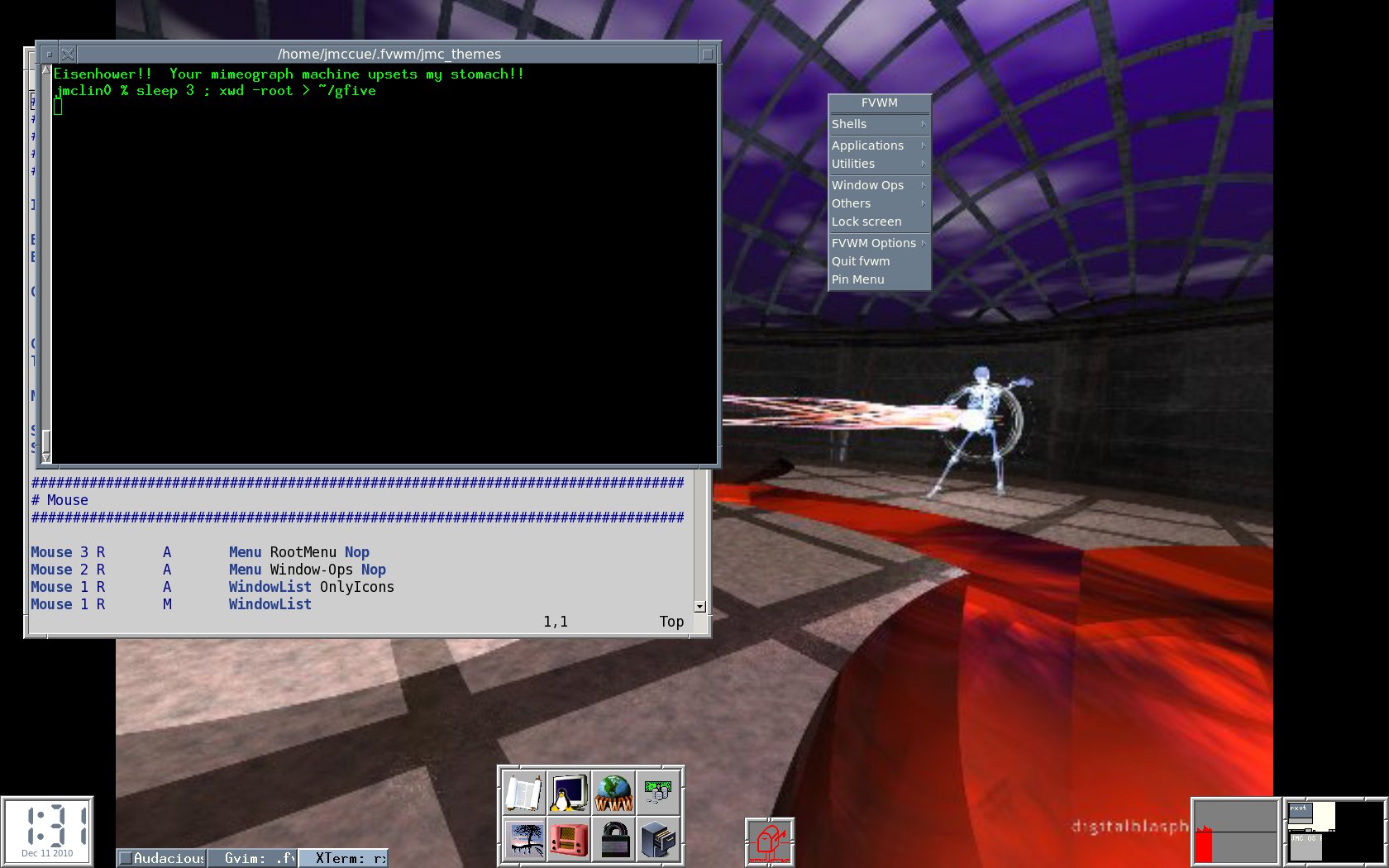Viewport: 1389px width, 868px height.
Task: Open Shells submenu in FVWM menu
Action: click(879, 124)
